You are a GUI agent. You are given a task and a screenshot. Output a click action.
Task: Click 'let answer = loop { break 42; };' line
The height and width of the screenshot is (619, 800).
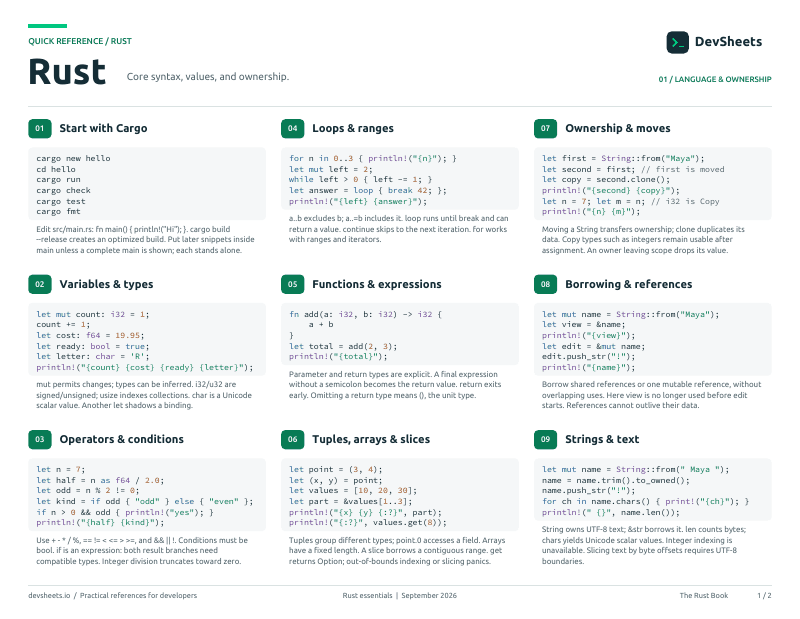pos(368,190)
